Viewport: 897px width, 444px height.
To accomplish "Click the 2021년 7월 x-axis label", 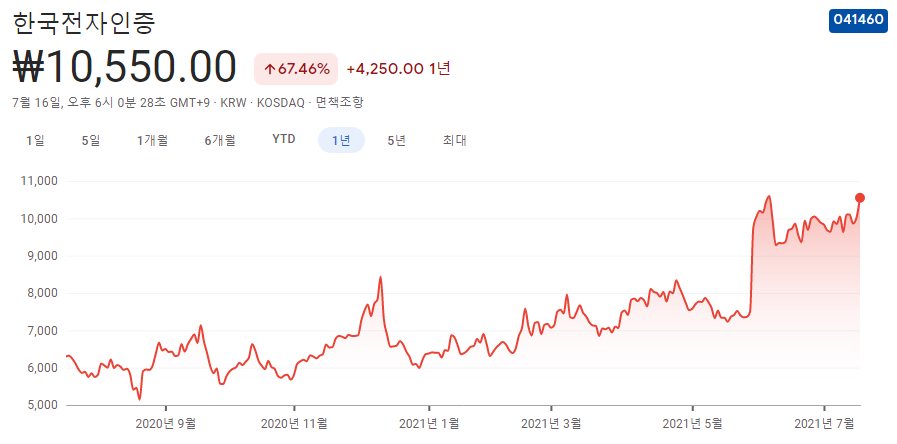I will (824, 424).
